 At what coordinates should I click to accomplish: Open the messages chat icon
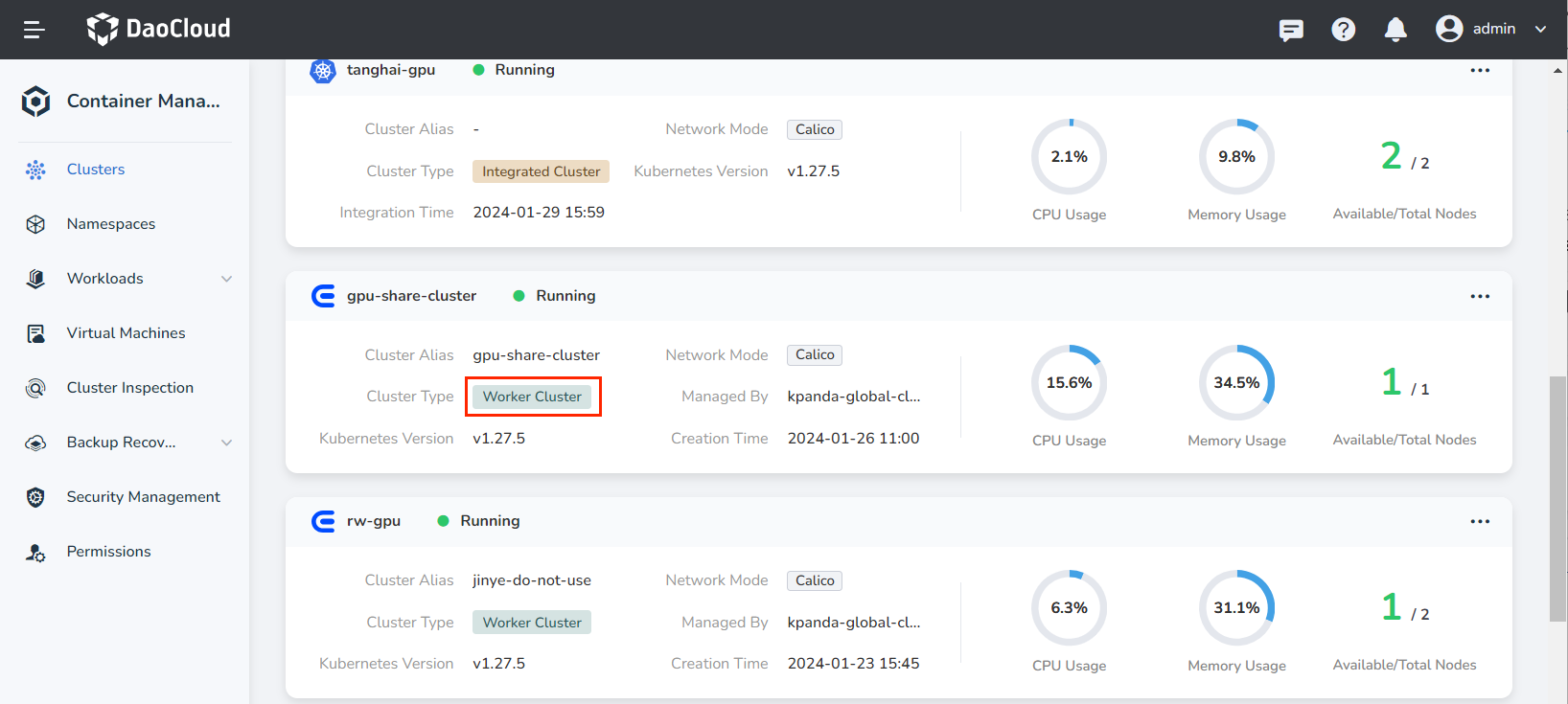click(1291, 30)
